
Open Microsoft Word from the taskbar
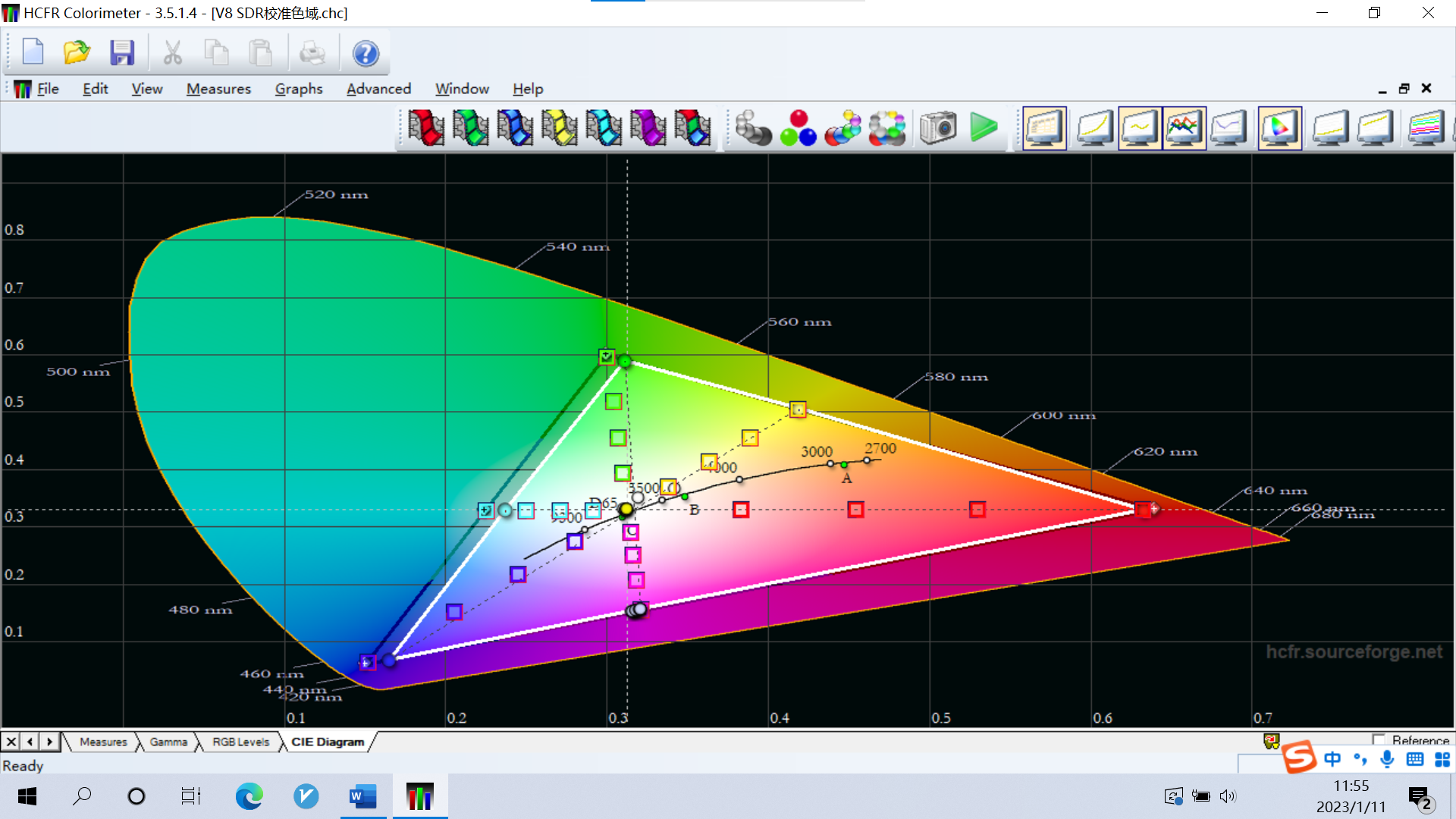point(362,796)
